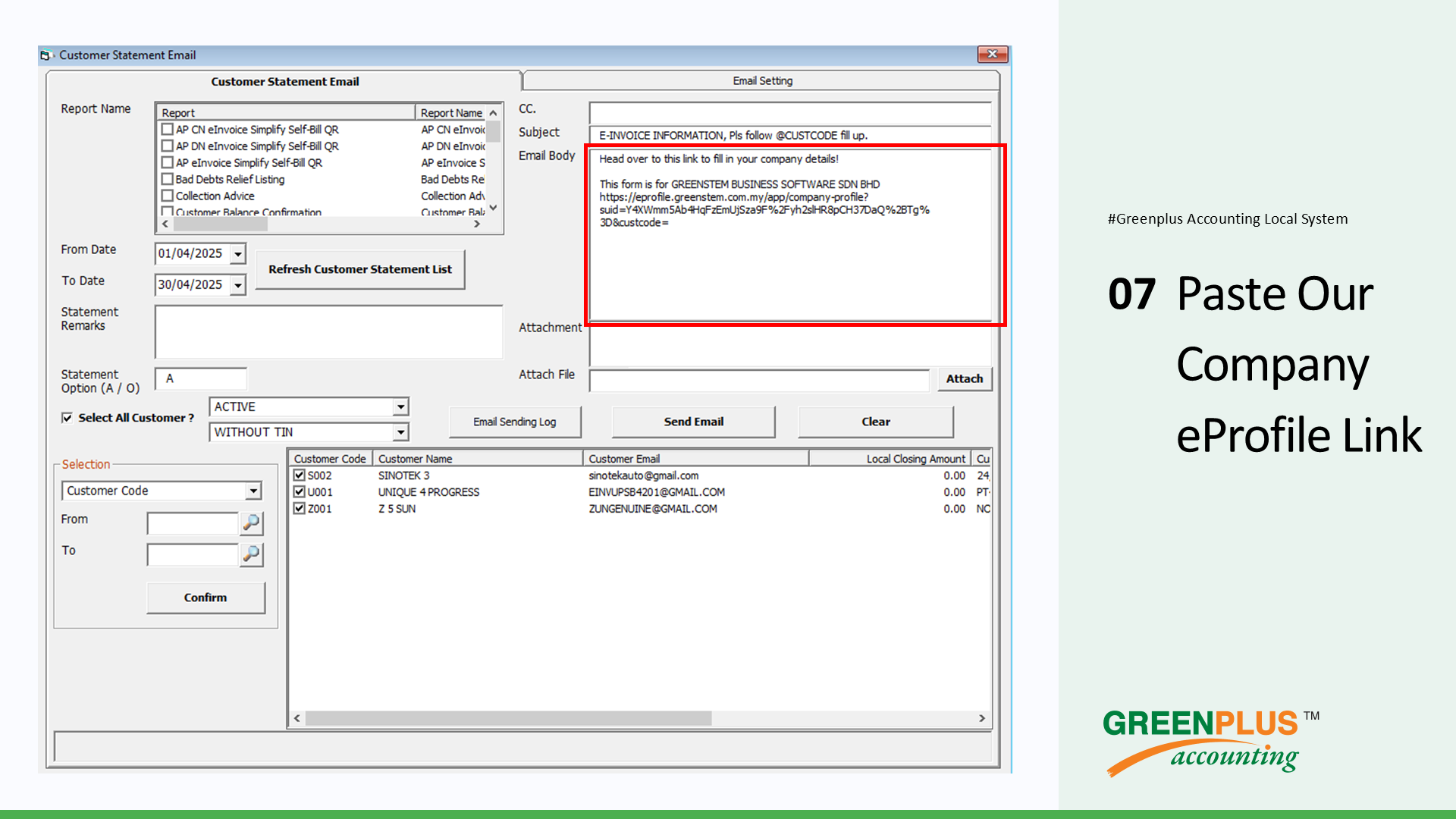
Task: Open the From customer code lookup magnifier
Action: pos(251,522)
